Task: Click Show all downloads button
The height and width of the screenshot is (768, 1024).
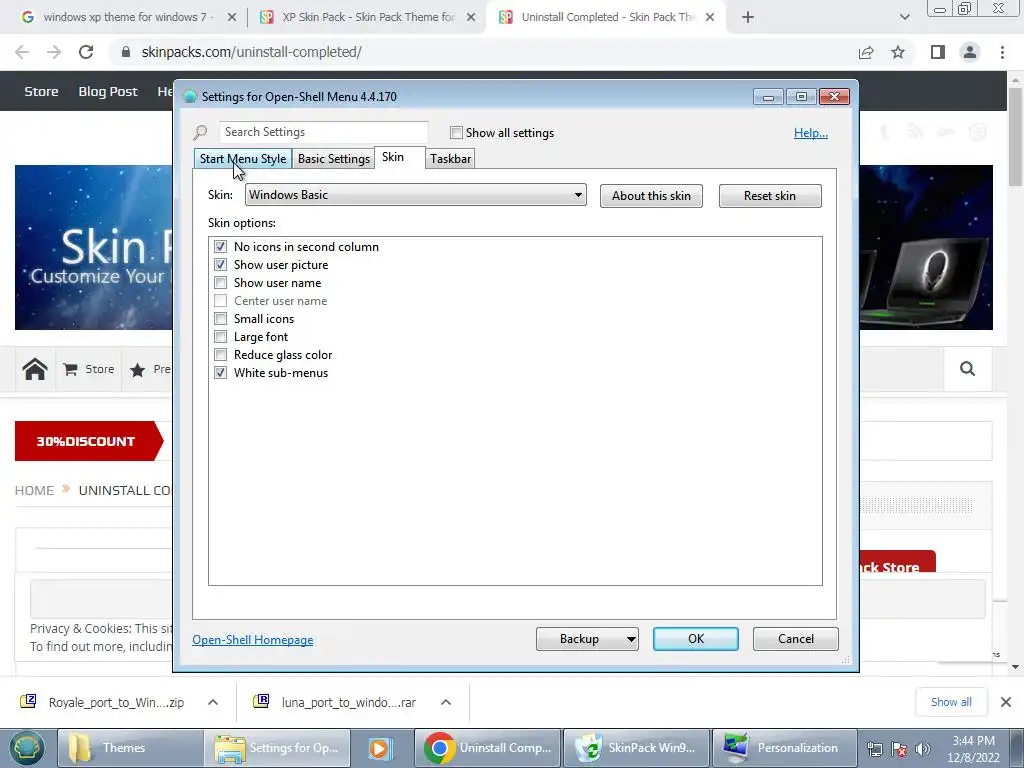Action: [x=951, y=702]
